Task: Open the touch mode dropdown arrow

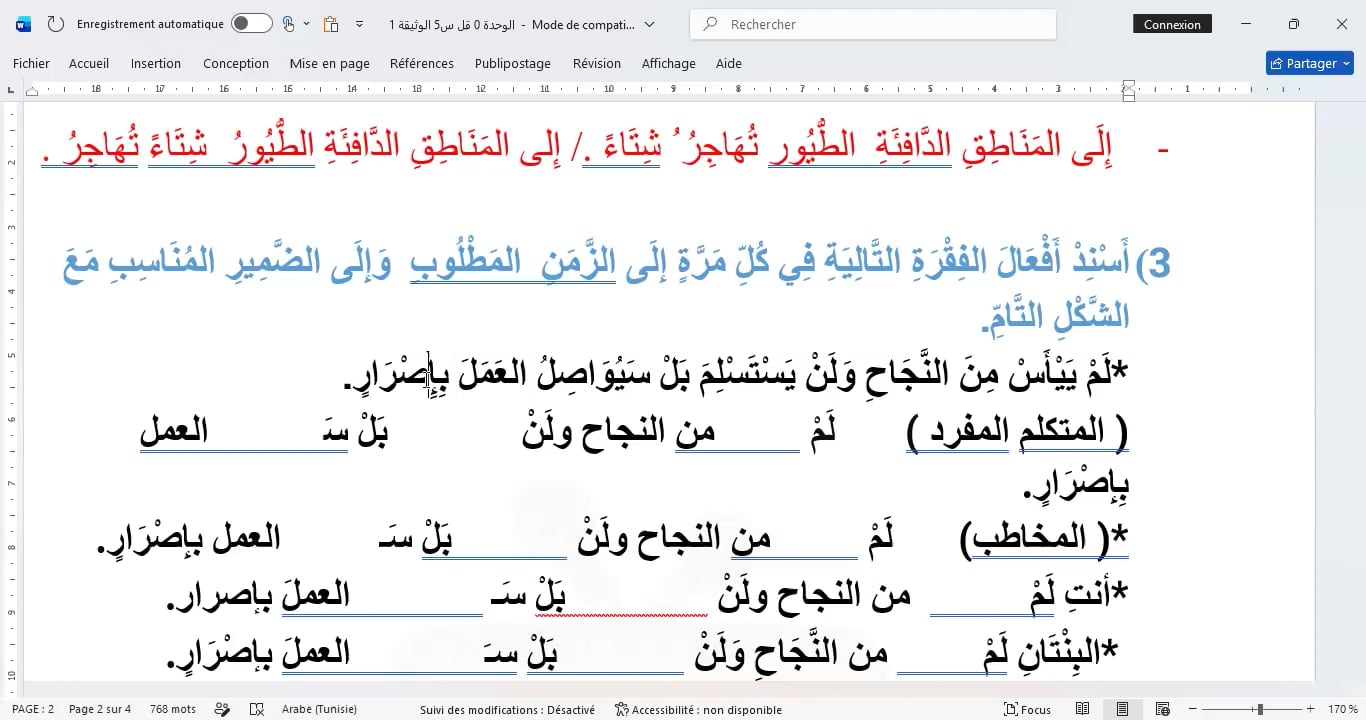Action: point(306,24)
